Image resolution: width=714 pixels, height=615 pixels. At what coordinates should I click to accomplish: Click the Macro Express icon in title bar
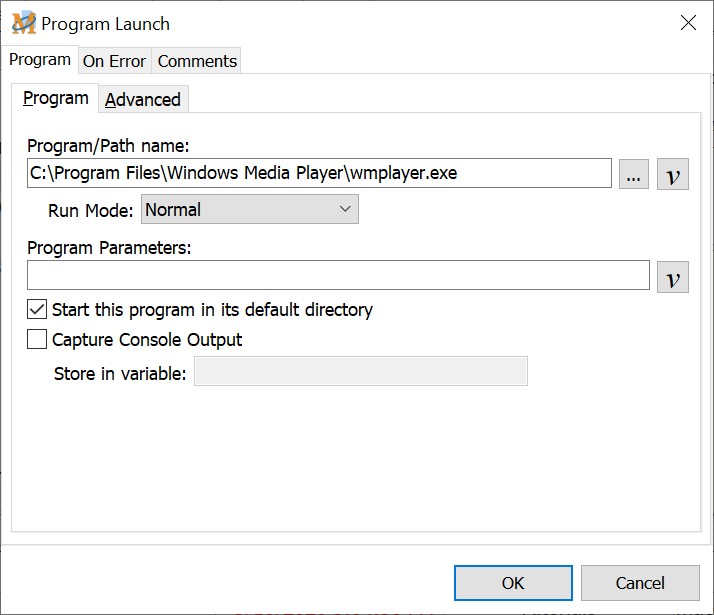24,23
